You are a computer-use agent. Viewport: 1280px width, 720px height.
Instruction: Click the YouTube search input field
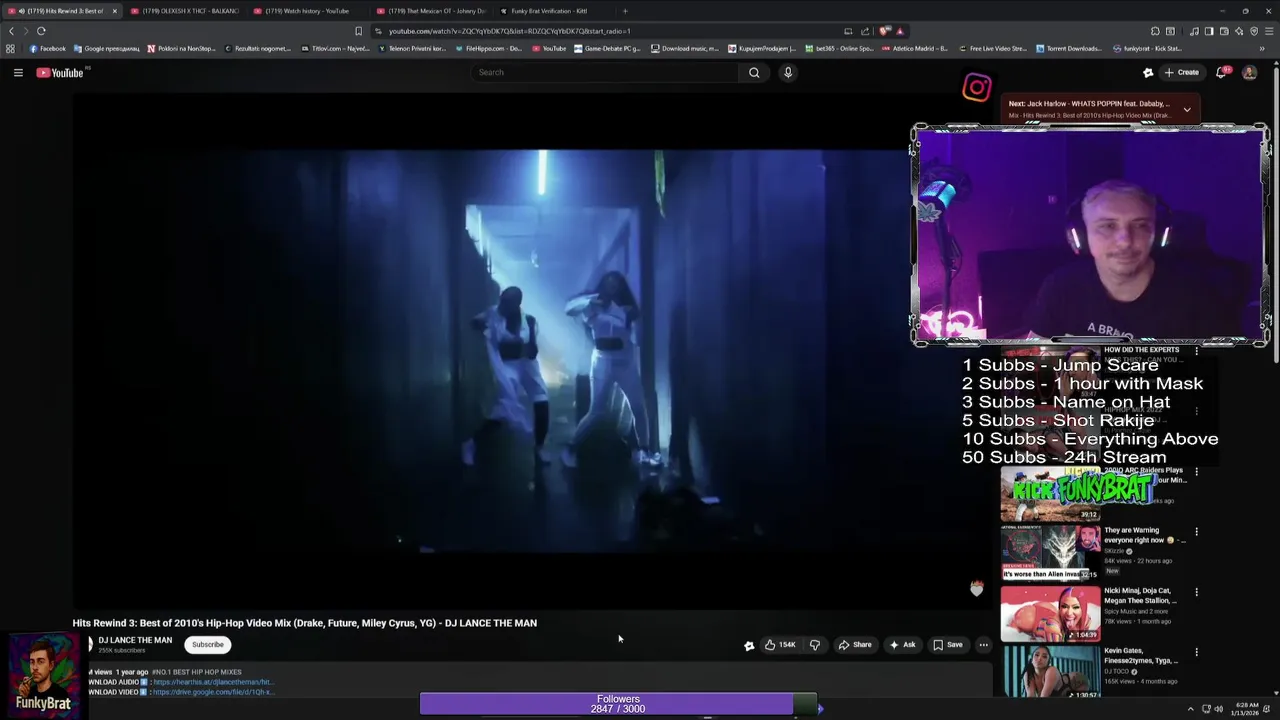point(605,72)
